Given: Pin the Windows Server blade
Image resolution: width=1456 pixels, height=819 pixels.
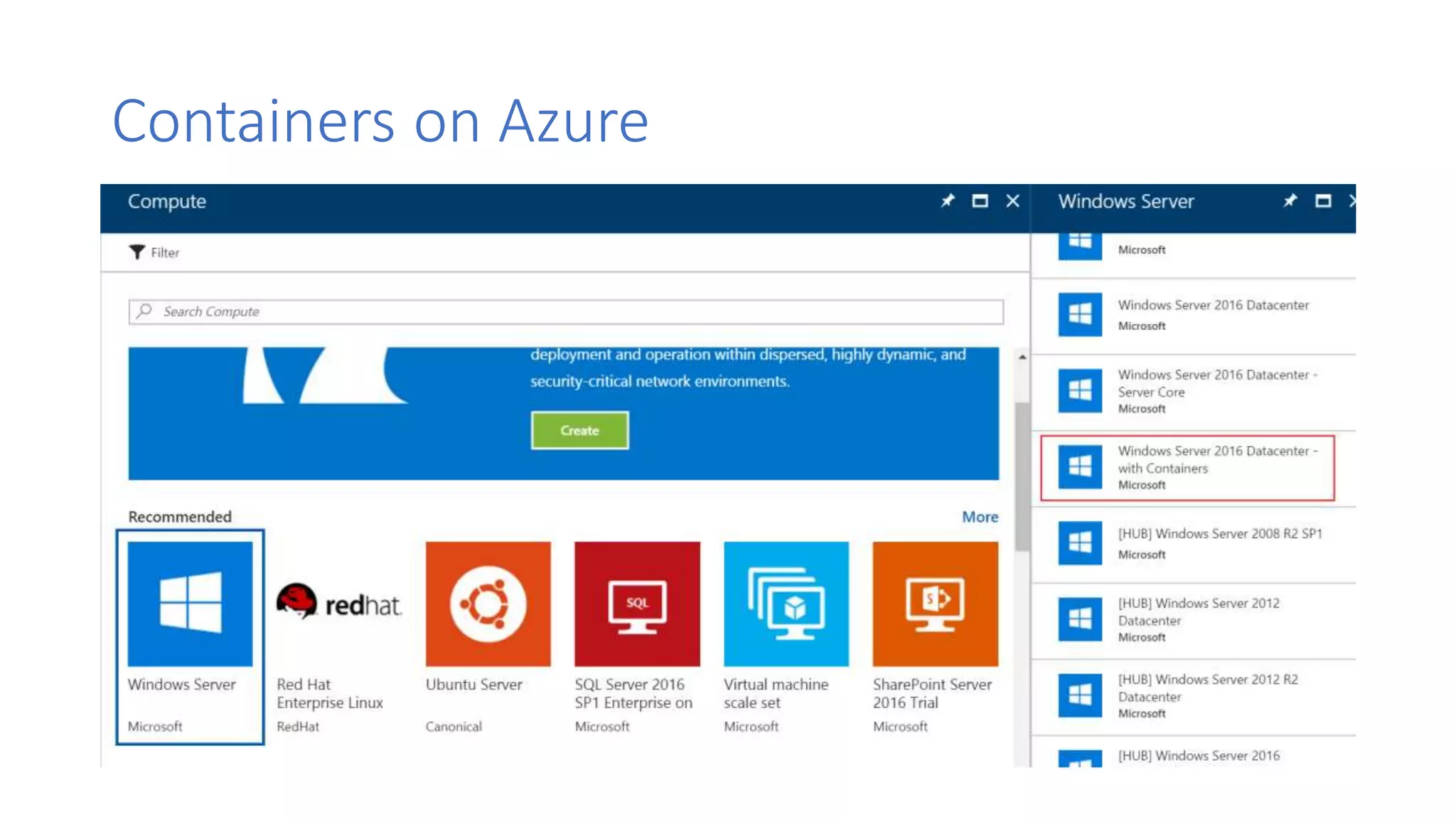Looking at the screenshot, I should [1290, 201].
